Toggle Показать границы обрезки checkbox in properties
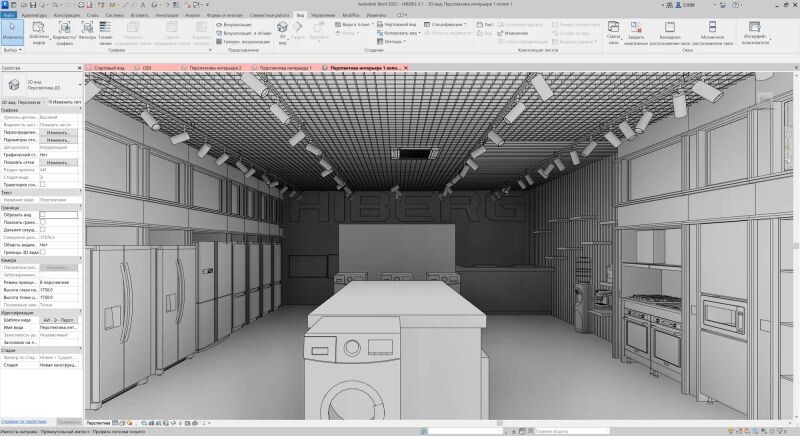 pos(43,221)
